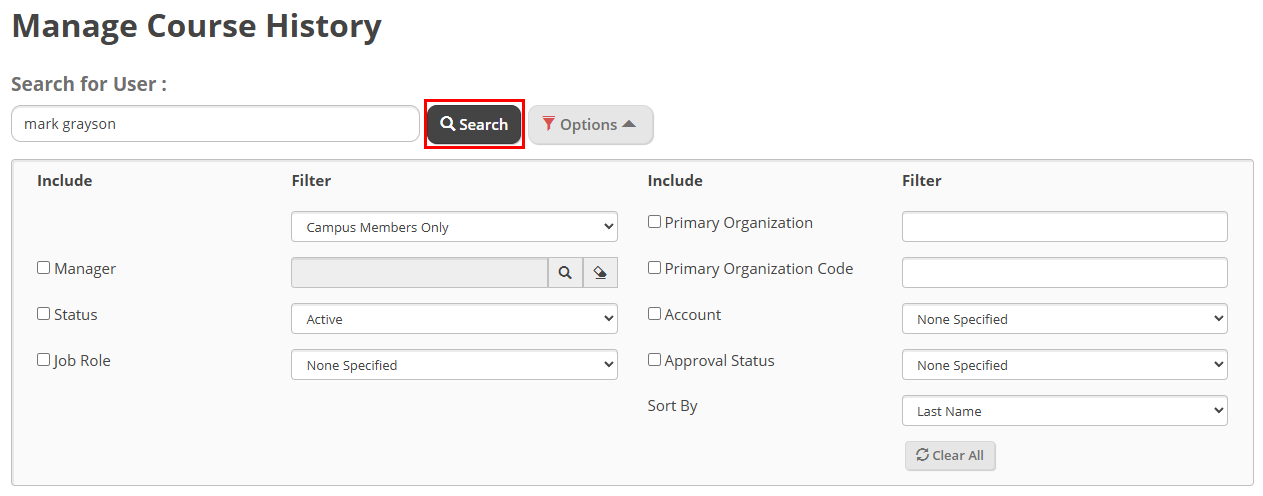Toggle the Account include checkbox
This screenshot has width=1263, height=496.
pos(654,314)
